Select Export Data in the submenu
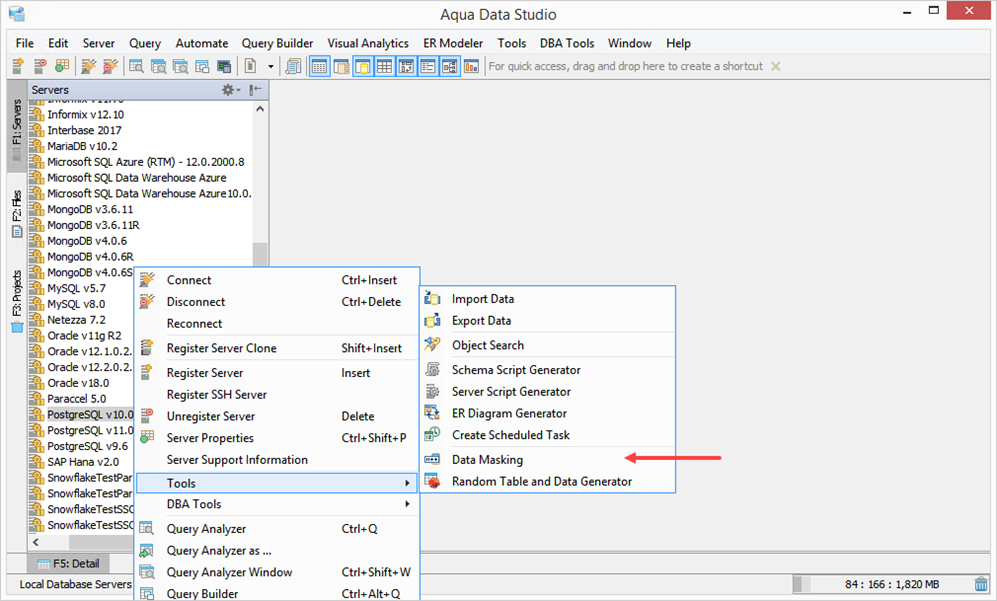Screen dimensions: 997x601 click(x=481, y=321)
